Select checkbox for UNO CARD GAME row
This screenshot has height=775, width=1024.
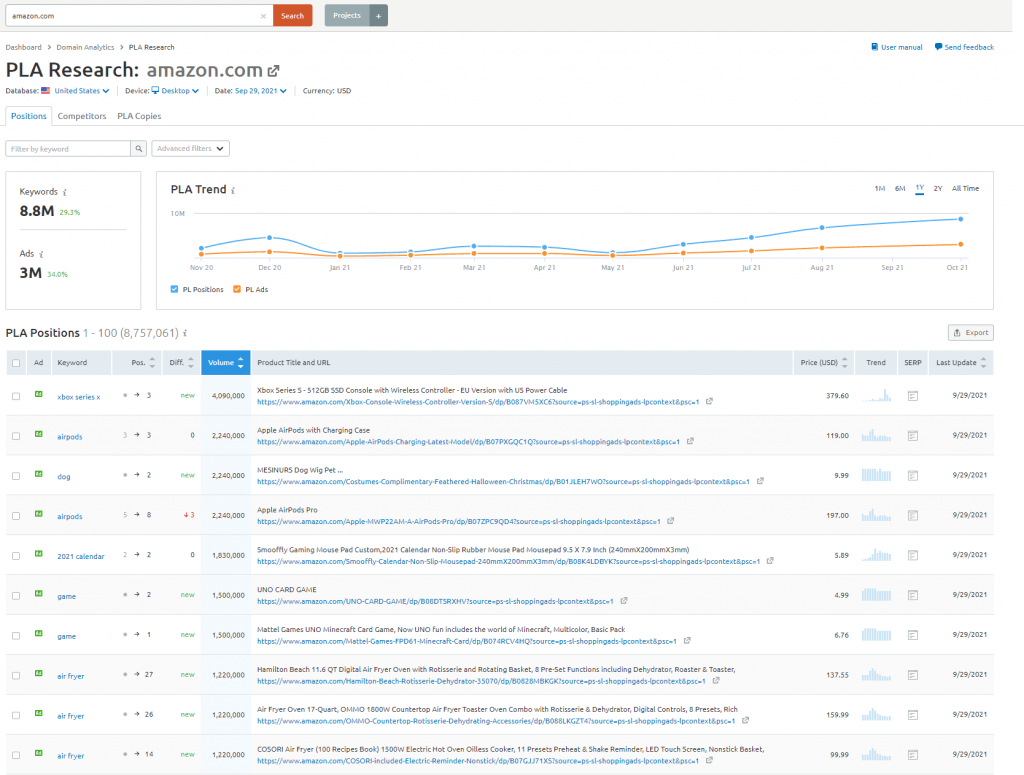[16, 595]
